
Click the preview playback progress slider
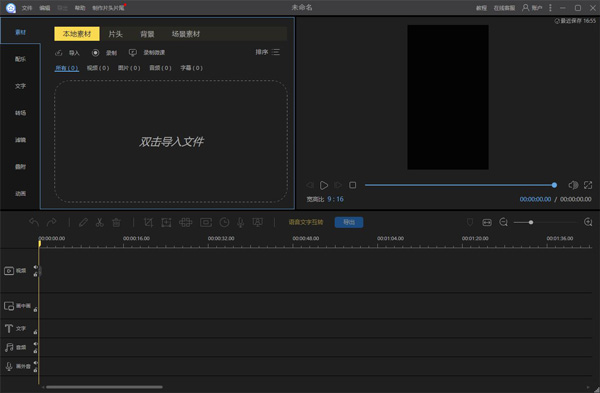pyautogui.click(x=460, y=185)
